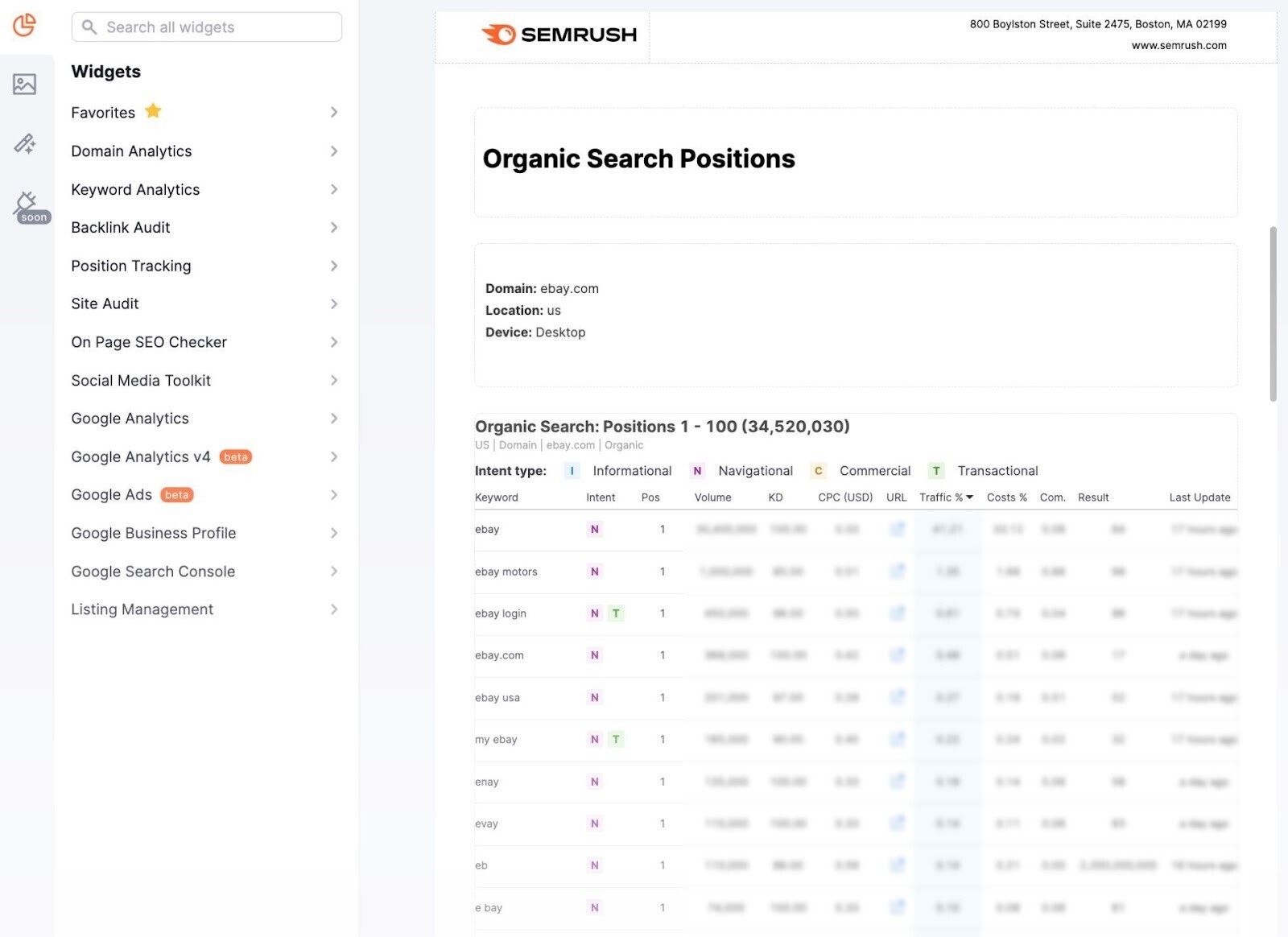This screenshot has height=937, width=1288.
Task: Expand the Google Ads beta category
Action: tap(111, 494)
